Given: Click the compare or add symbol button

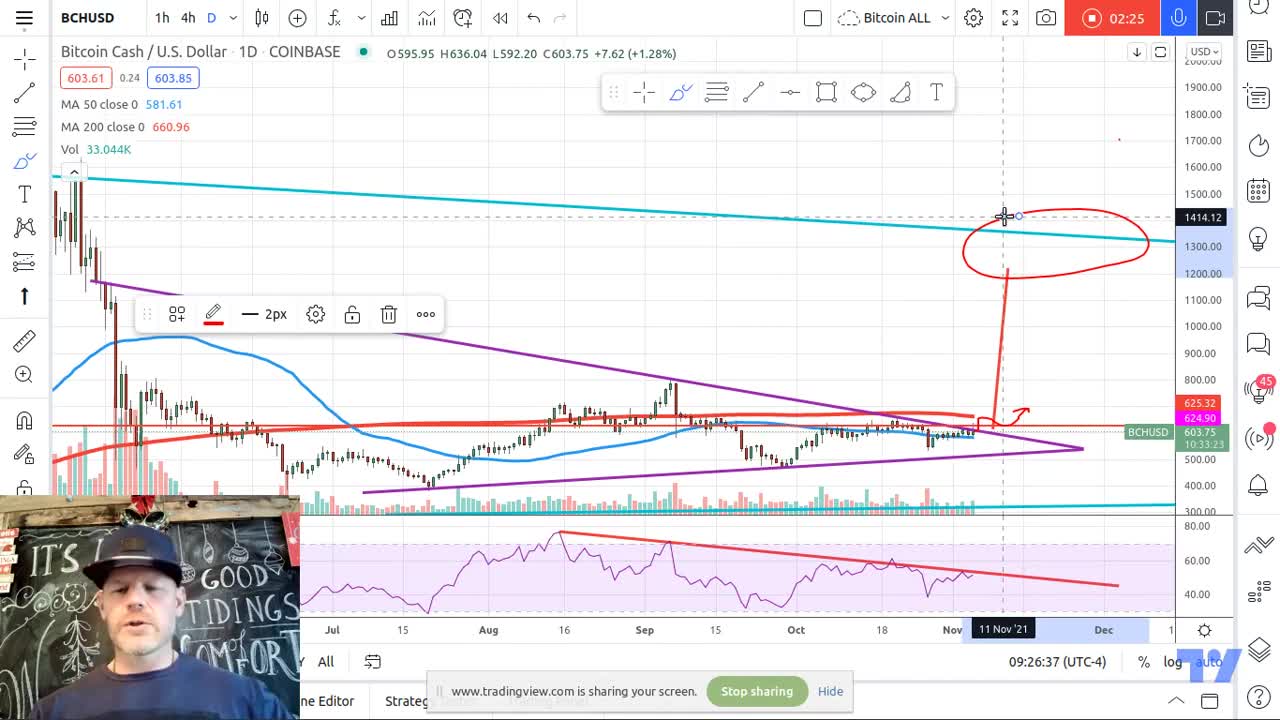Looking at the screenshot, I should (297, 18).
